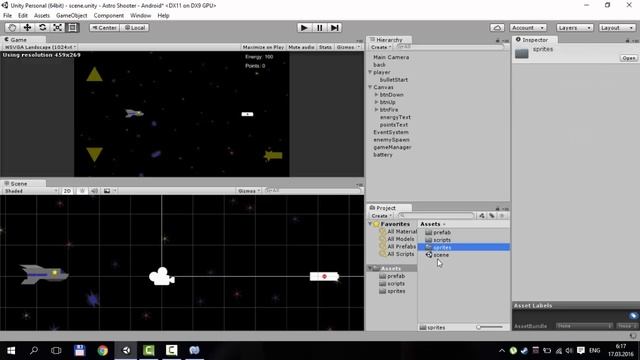640x360 pixels.
Task: Toggle Stats overlay in Game view
Action: [325, 47]
